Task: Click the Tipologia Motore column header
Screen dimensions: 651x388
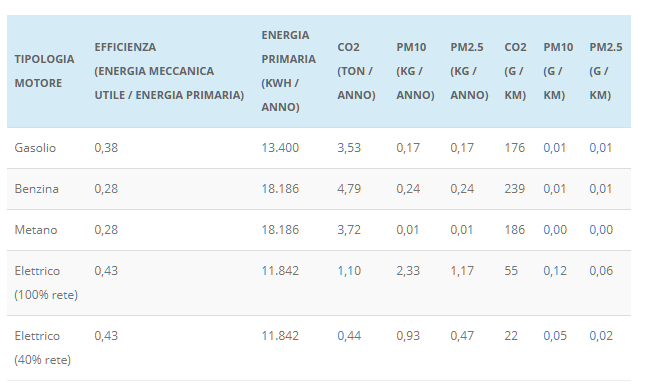Action: tap(44, 71)
